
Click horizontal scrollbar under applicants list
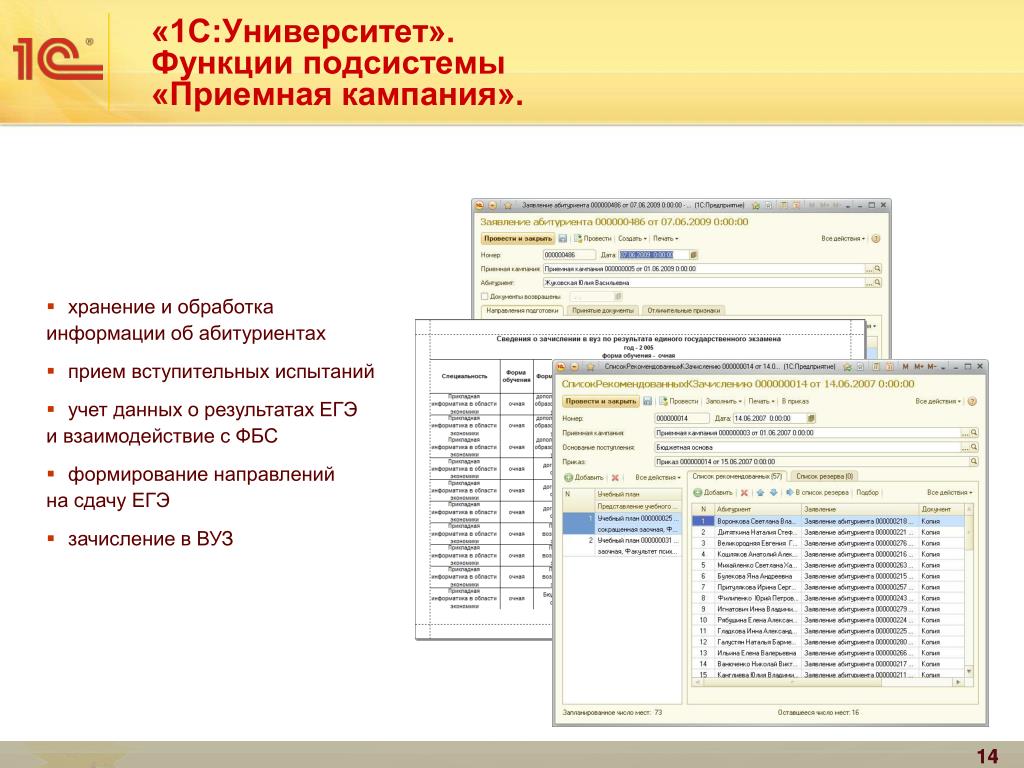click(828, 682)
